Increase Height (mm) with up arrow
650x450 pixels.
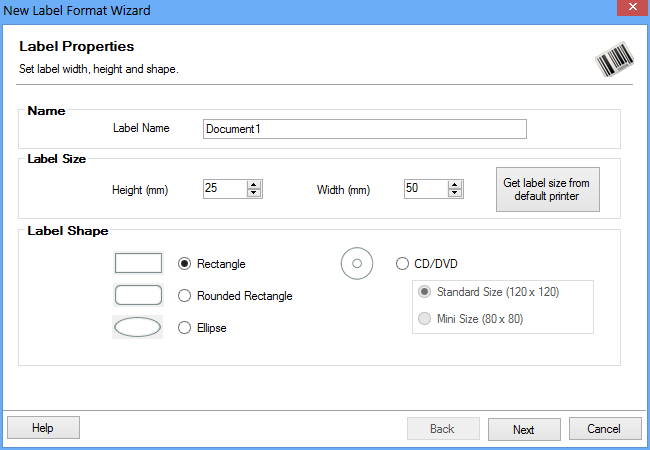254,184
